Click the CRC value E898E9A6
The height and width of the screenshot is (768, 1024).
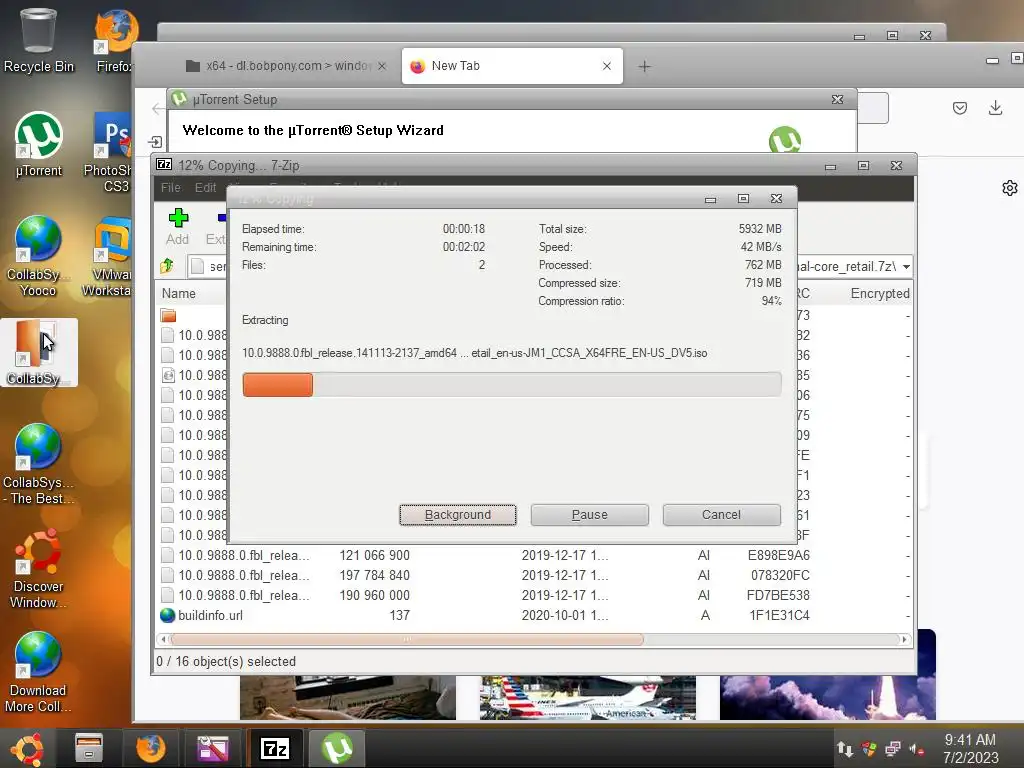(x=778, y=555)
